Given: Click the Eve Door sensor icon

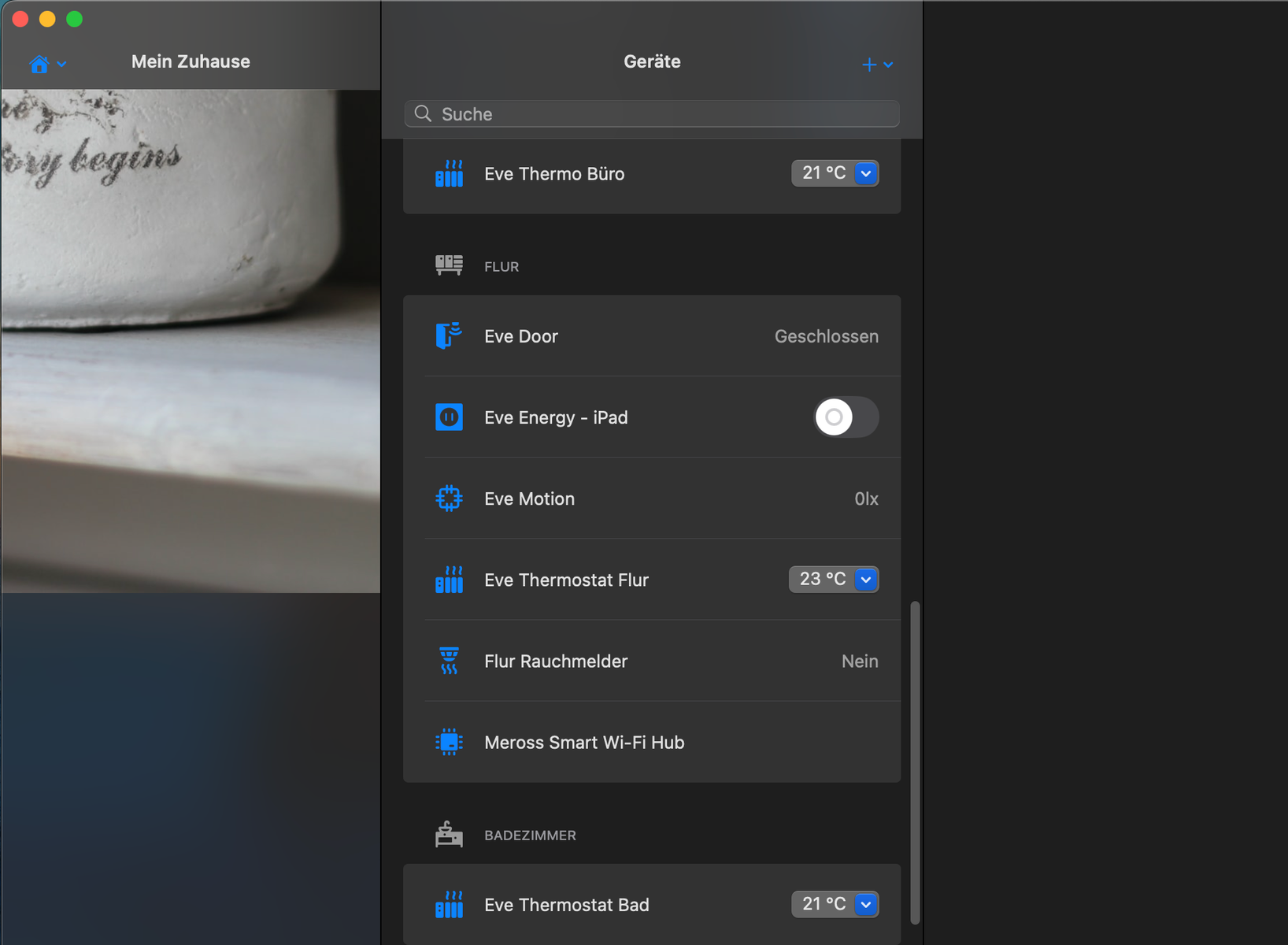Looking at the screenshot, I should [x=449, y=336].
